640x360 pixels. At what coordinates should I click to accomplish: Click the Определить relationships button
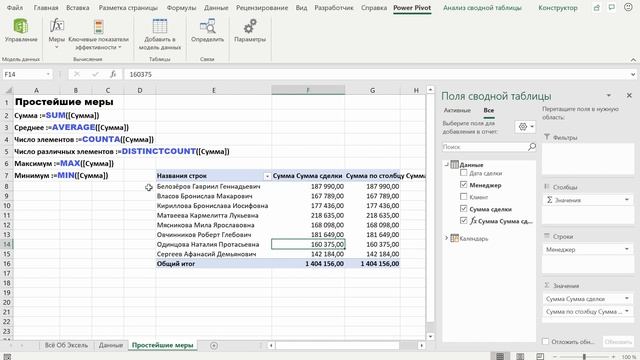click(x=207, y=31)
